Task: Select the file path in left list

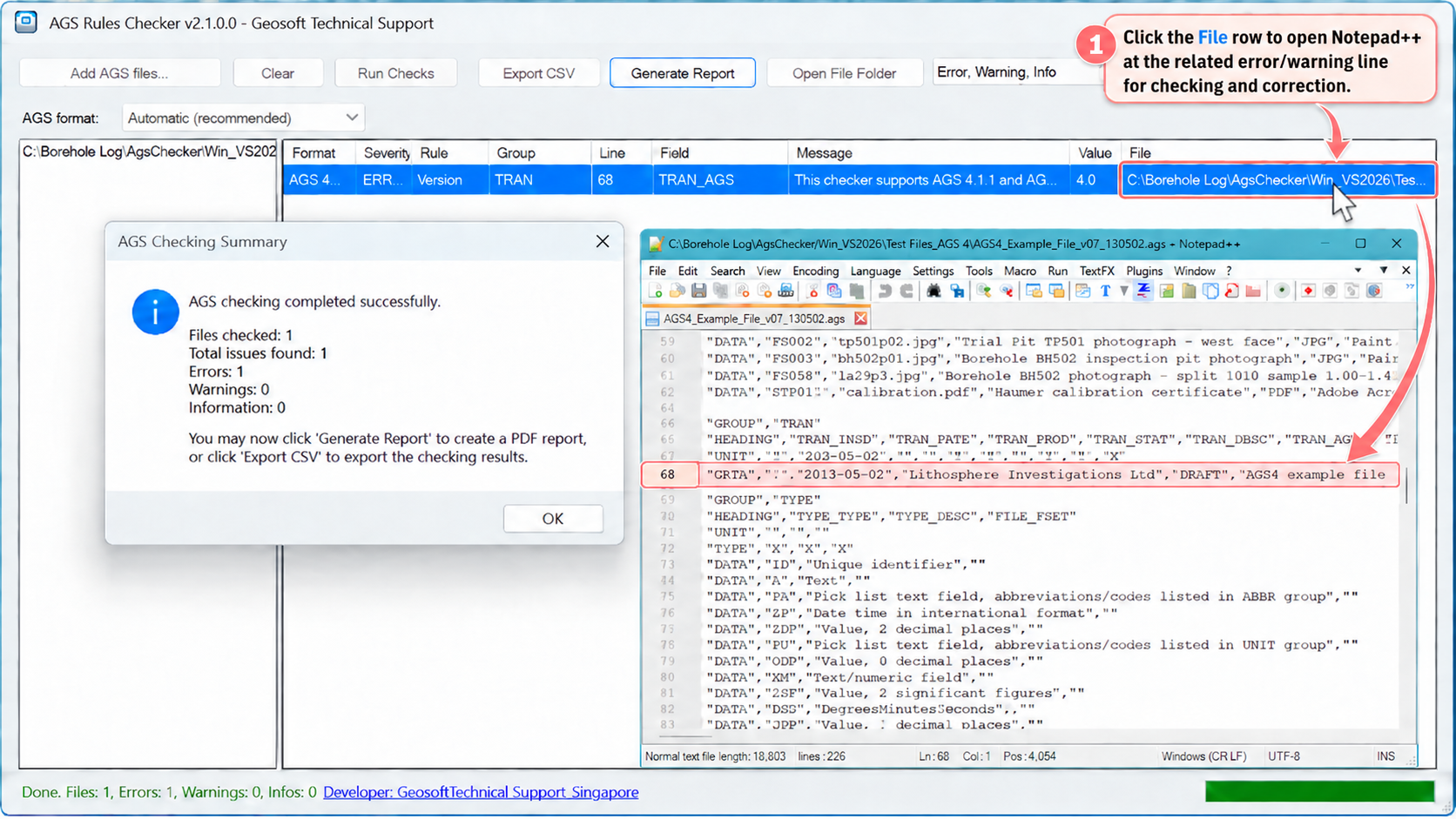Action: pos(148,151)
